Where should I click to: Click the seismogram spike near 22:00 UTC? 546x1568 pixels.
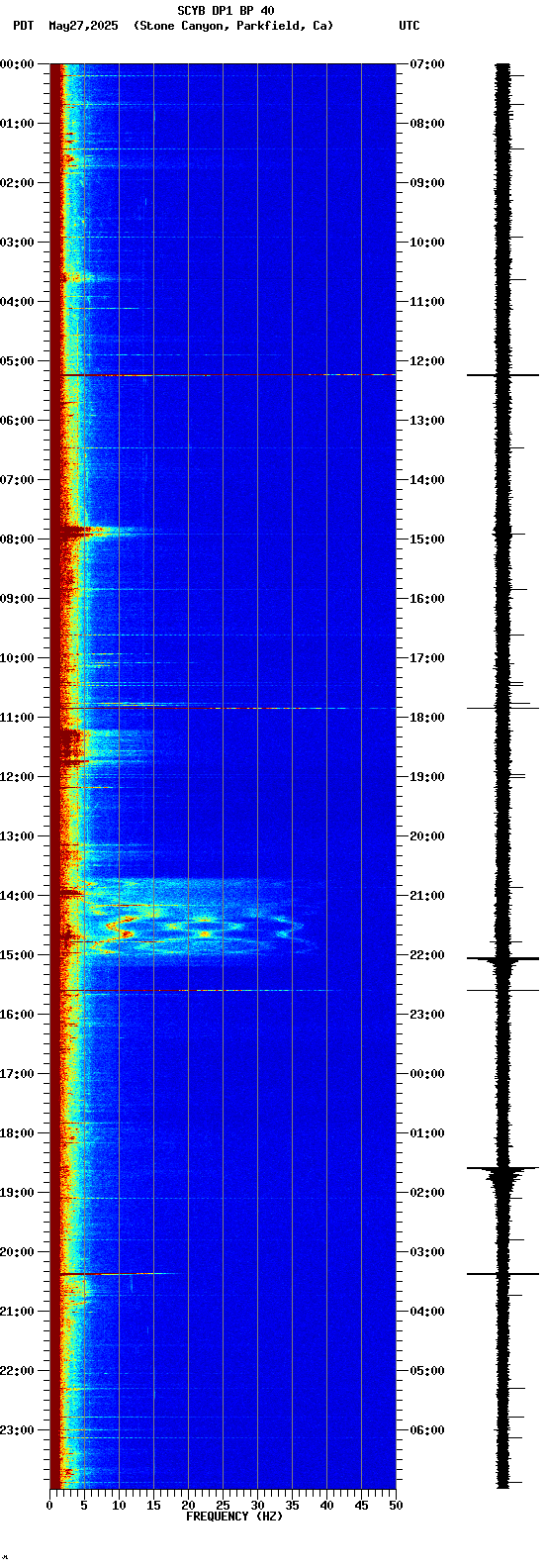tap(503, 959)
